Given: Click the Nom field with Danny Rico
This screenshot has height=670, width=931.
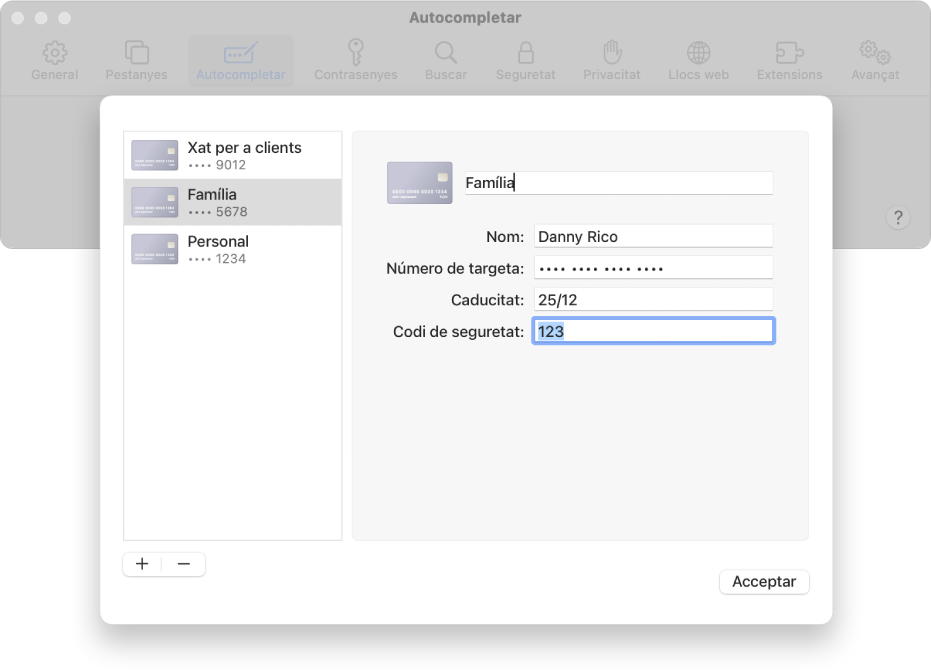Looking at the screenshot, I should tap(653, 236).
